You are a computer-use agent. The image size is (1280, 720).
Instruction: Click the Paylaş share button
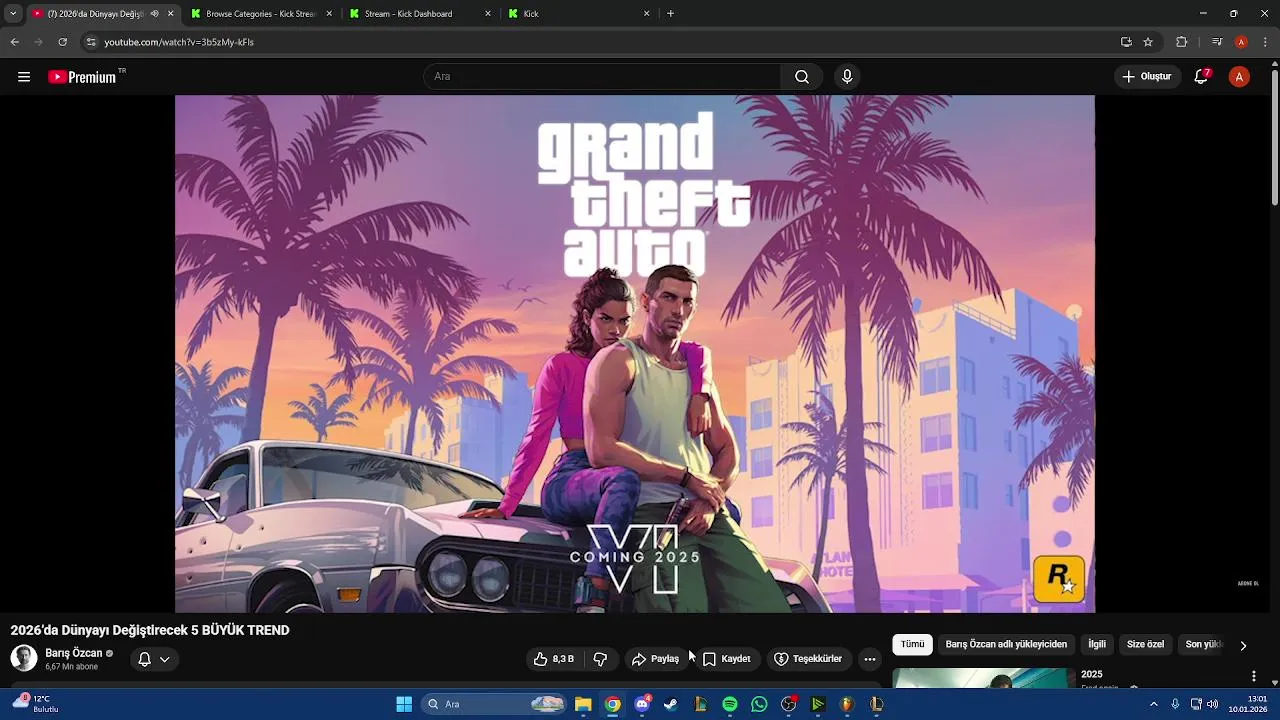pyautogui.click(x=655, y=659)
